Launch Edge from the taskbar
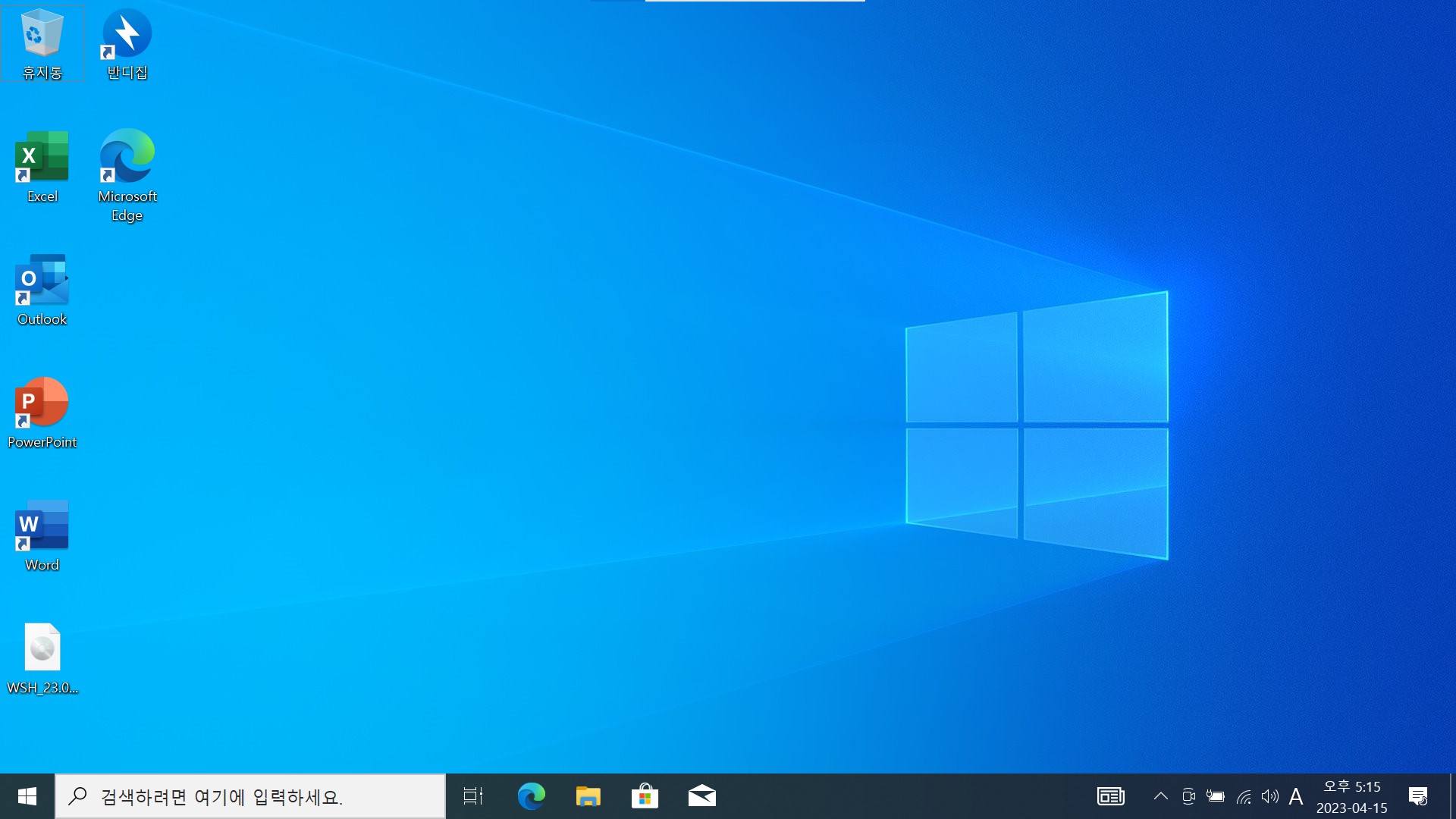 [531, 796]
